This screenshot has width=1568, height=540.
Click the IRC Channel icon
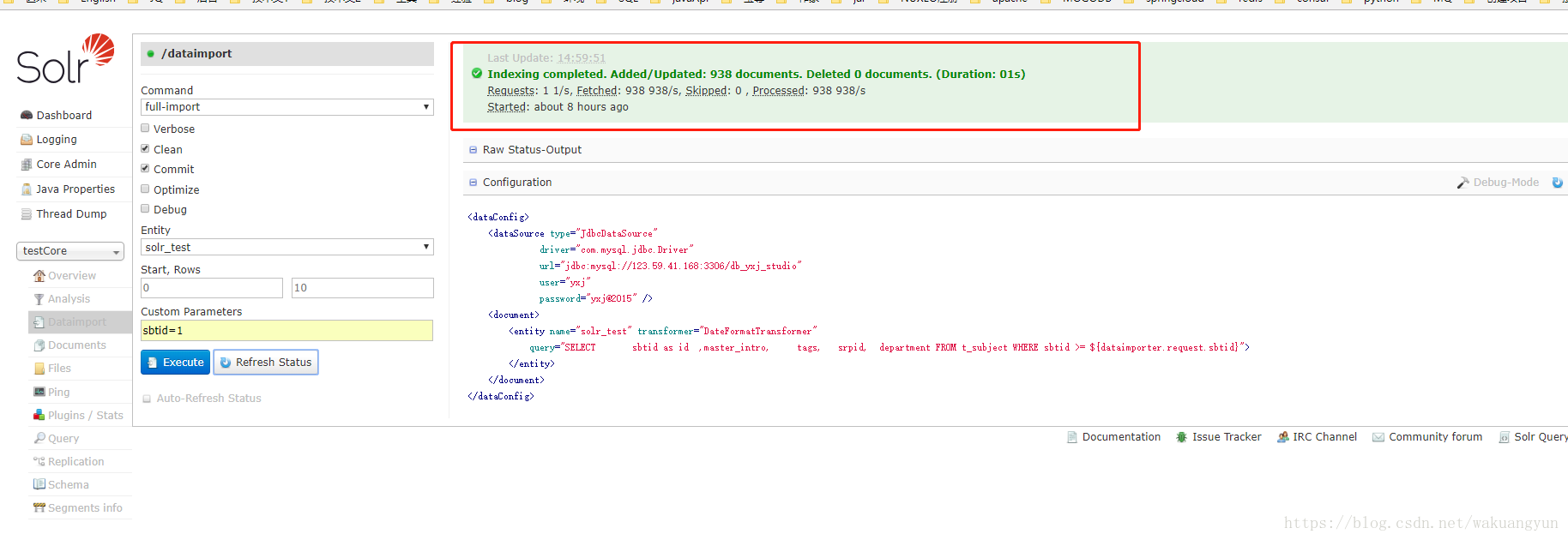[1283, 437]
